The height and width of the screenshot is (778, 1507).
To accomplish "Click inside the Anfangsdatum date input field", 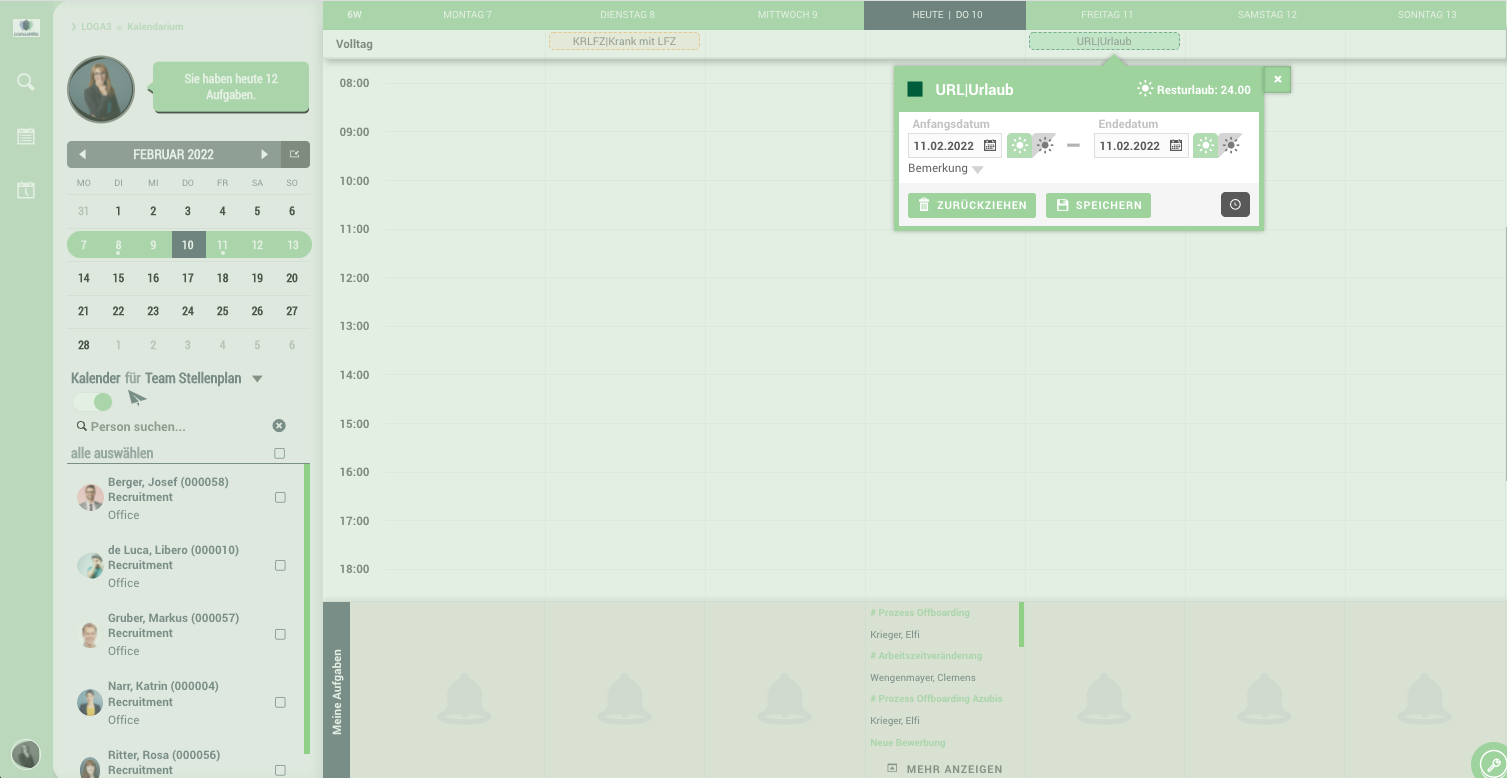I will [945, 145].
